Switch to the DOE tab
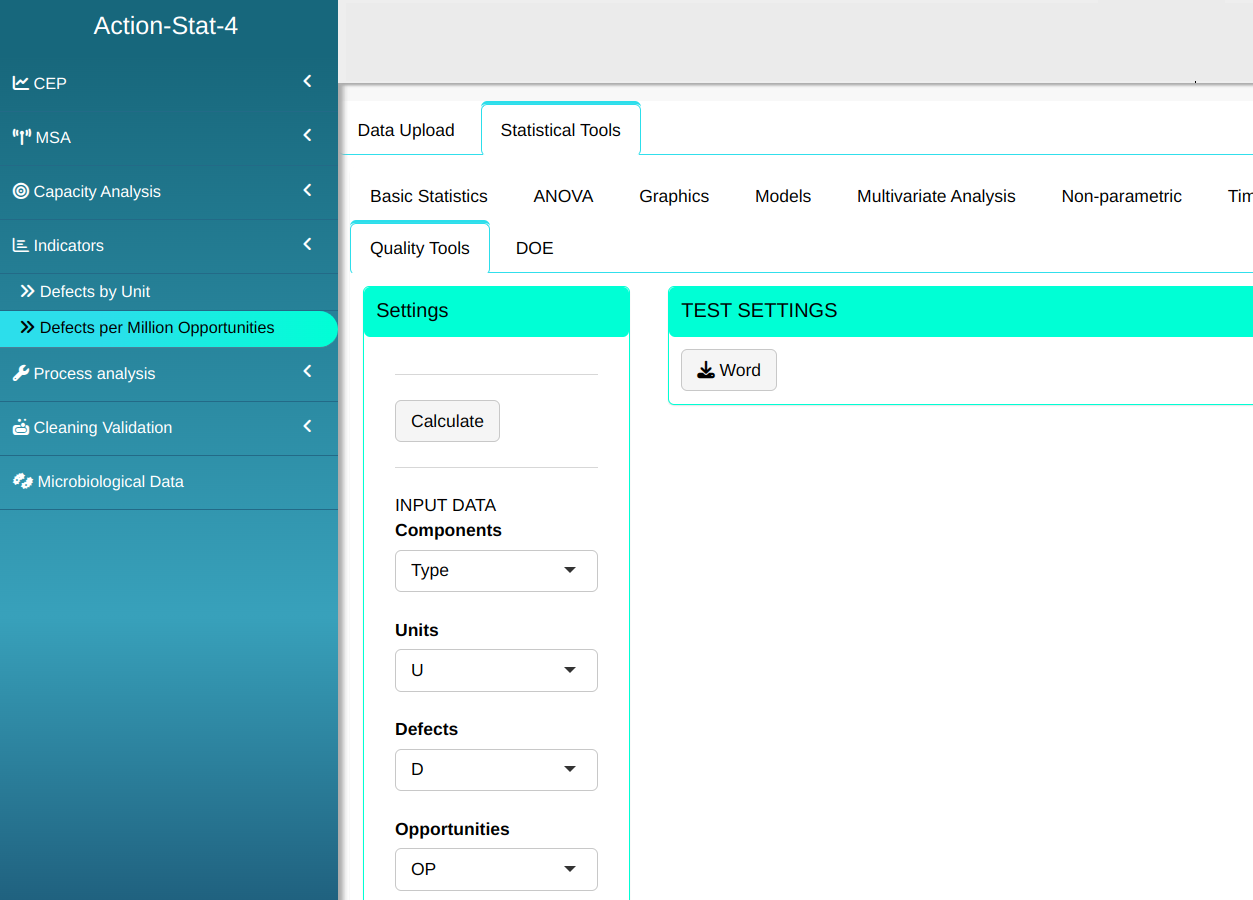This screenshot has width=1253, height=900. 534,248
